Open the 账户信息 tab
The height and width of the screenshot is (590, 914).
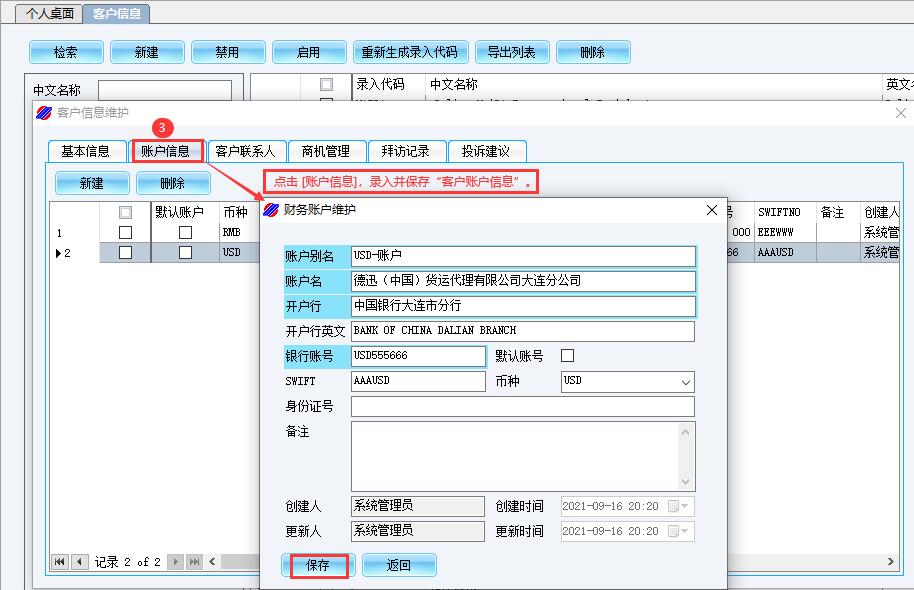click(x=166, y=151)
